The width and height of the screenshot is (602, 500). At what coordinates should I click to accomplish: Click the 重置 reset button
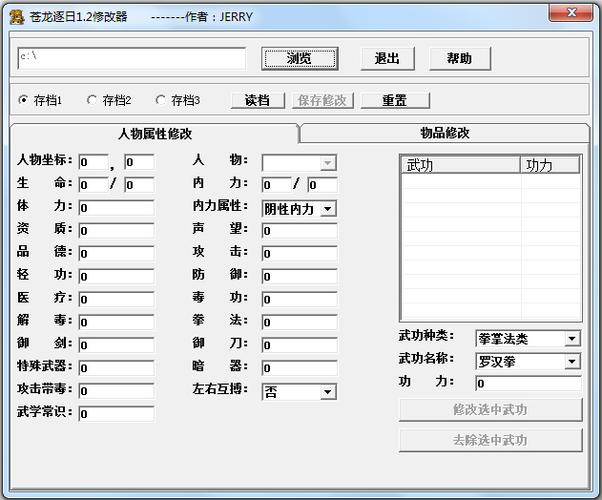[395, 100]
